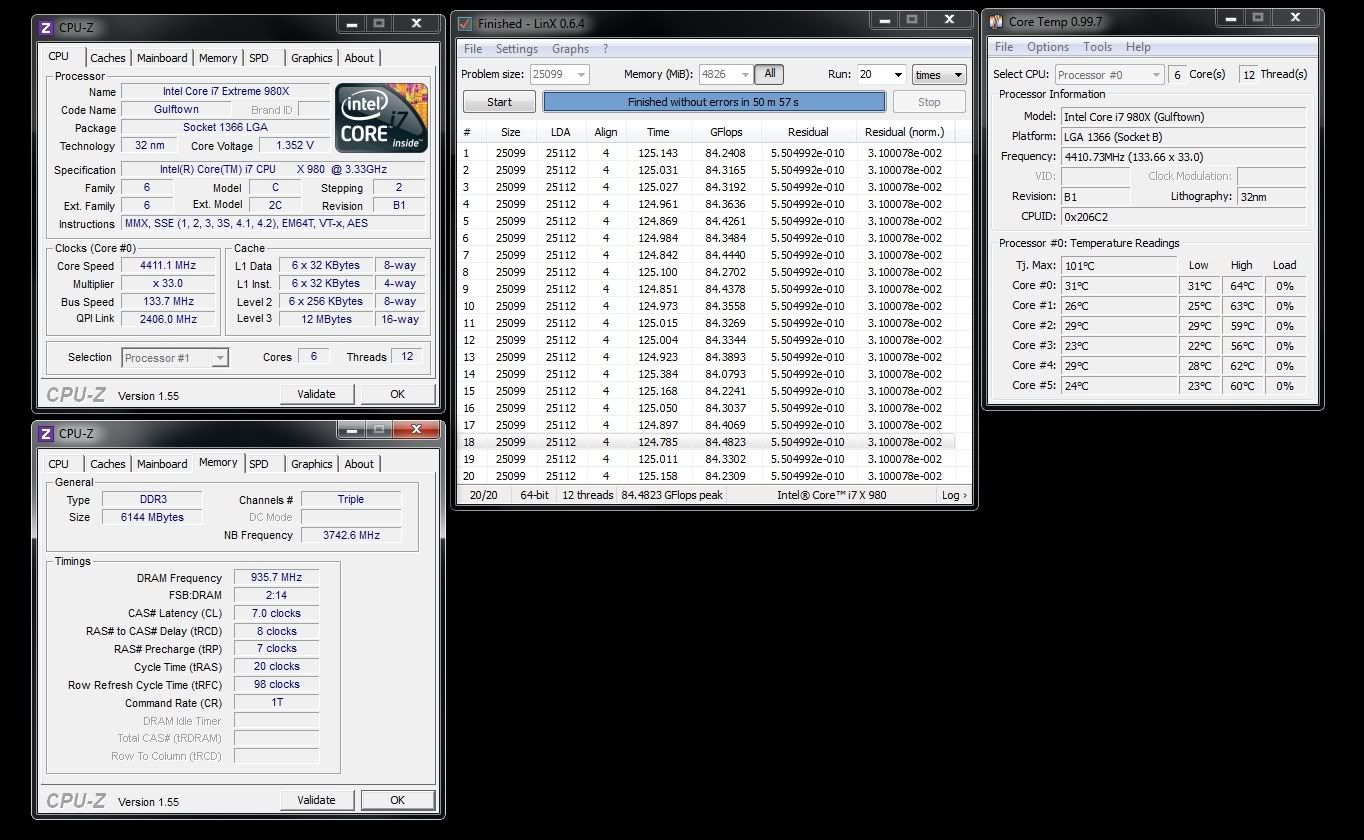The image size is (1364, 840).
Task: Click the Tj. Max 101°C field in Core Temp
Action: (1118, 266)
